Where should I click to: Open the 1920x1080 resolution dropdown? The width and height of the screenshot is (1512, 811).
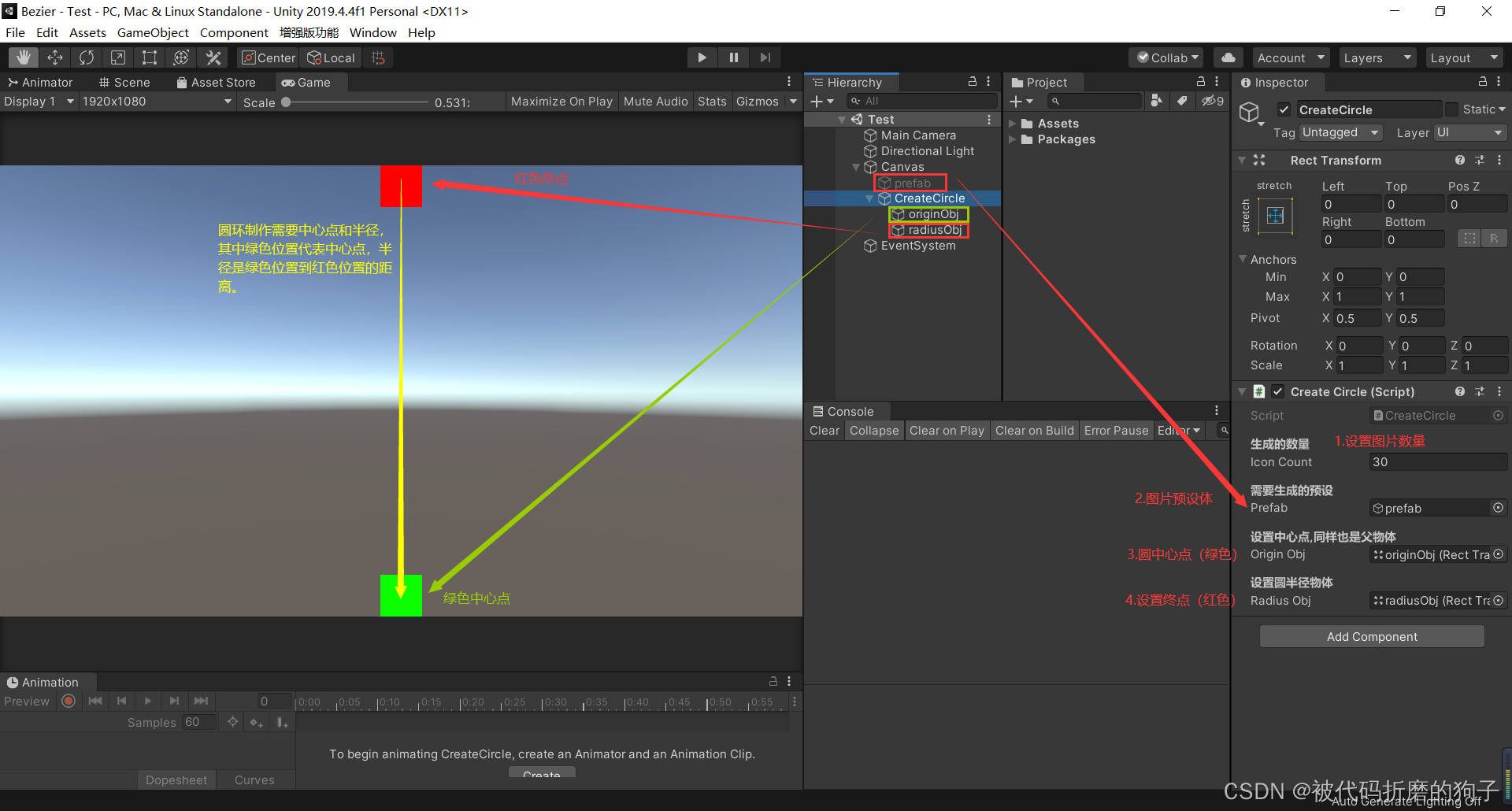157,101
